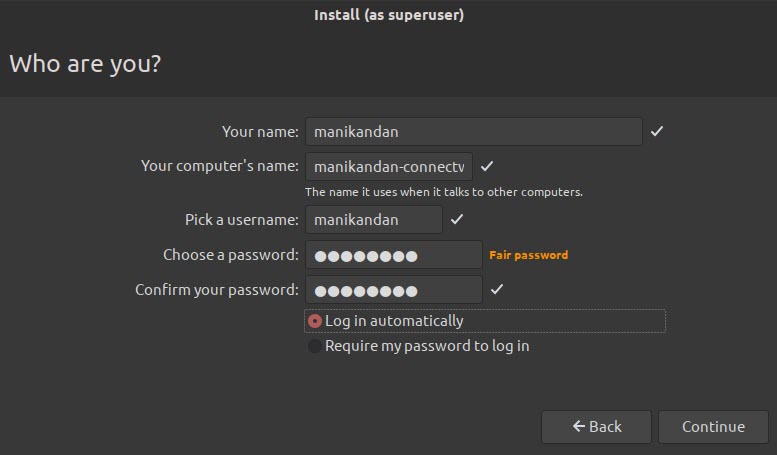Click the Install (as superuser) title bar
777x455 pixels.
[x=388, y=15]
